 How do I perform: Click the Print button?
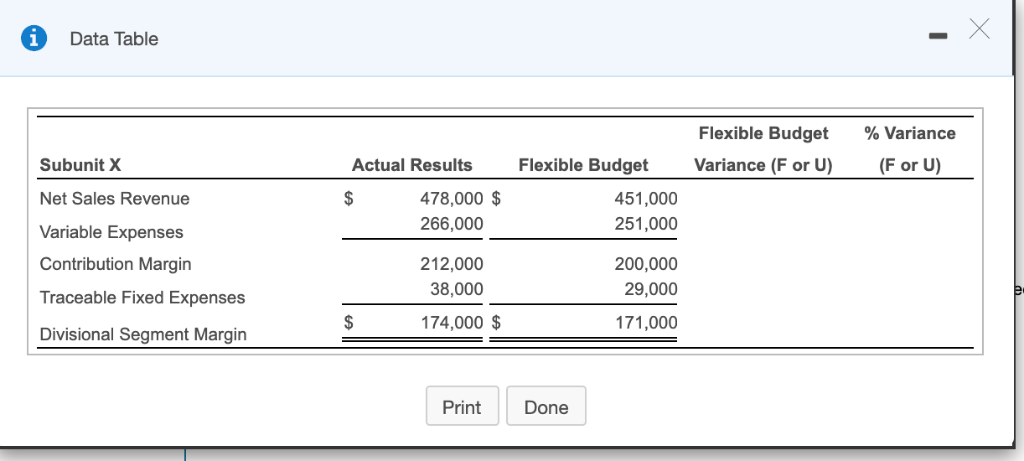pyautogui.click(x=462, y=406)
